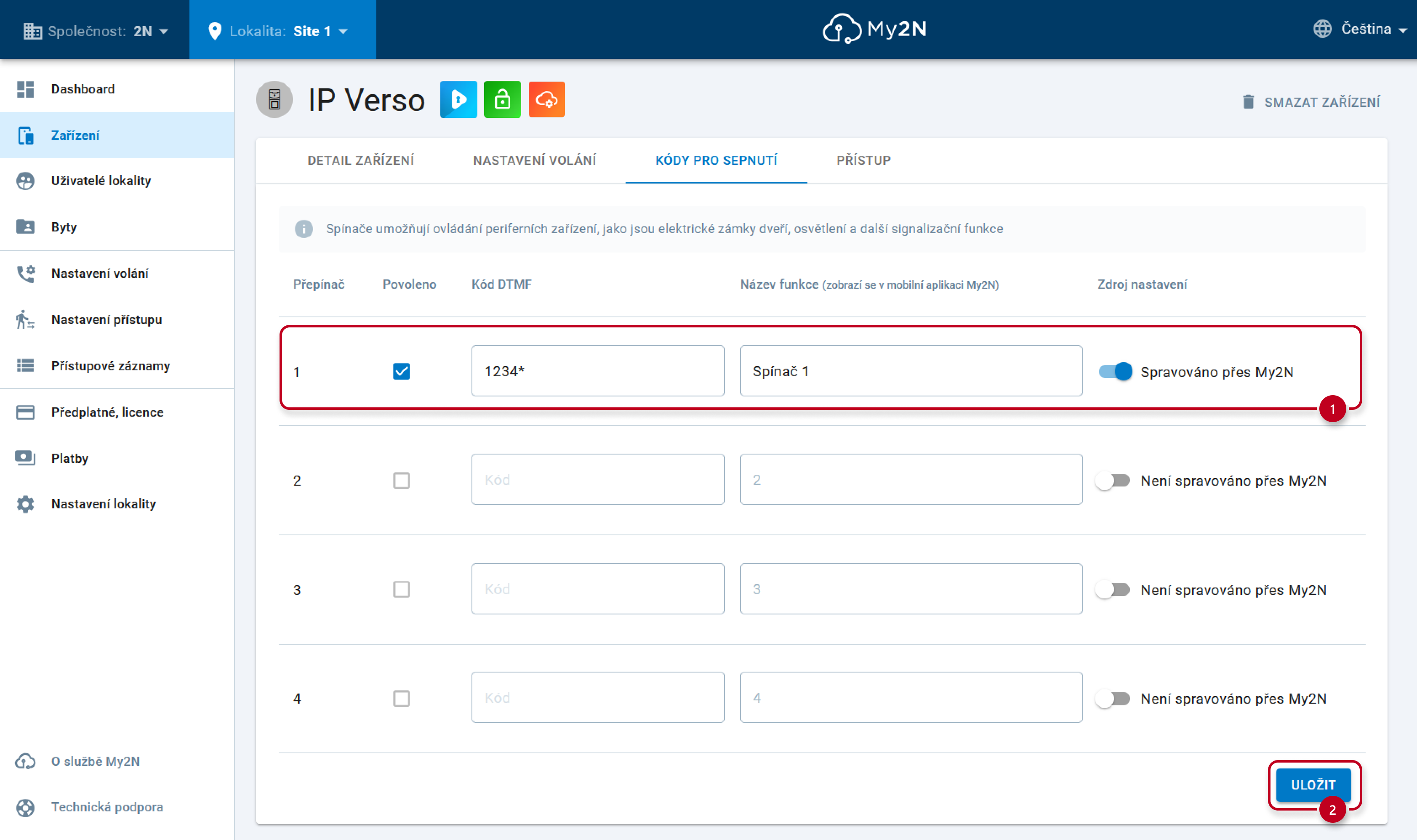The image size is (1417, 840).
Task: Turn off My2N management toggle for switch 1
Action: pyautogui.click(x=1115, y=372)
